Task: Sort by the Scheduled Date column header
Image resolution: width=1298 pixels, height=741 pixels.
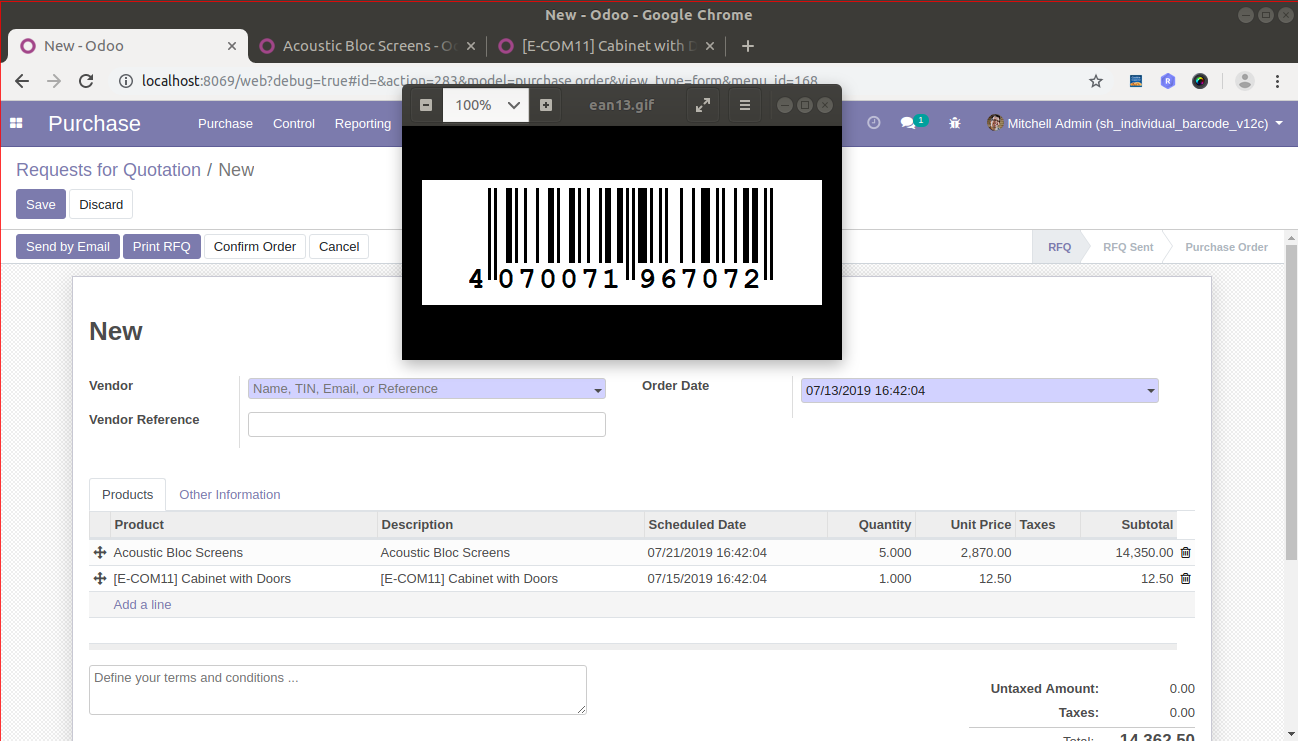Action: (736, 524)
